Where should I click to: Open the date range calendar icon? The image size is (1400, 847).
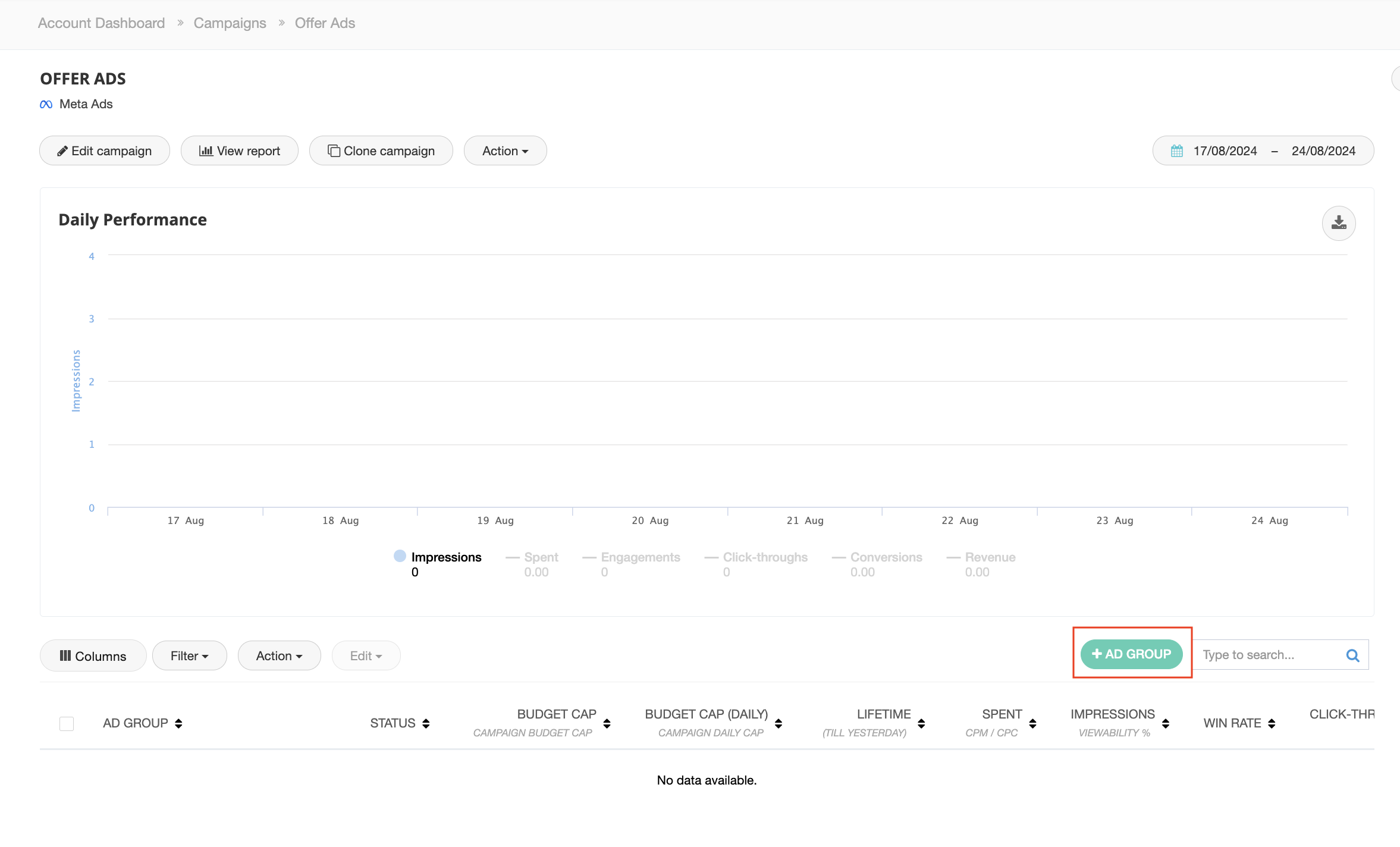click(1176, 151)
